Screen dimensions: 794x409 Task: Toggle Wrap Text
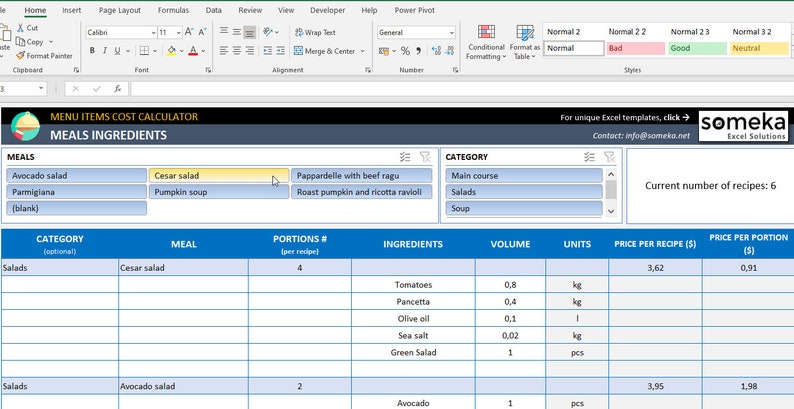click(315, 32)
